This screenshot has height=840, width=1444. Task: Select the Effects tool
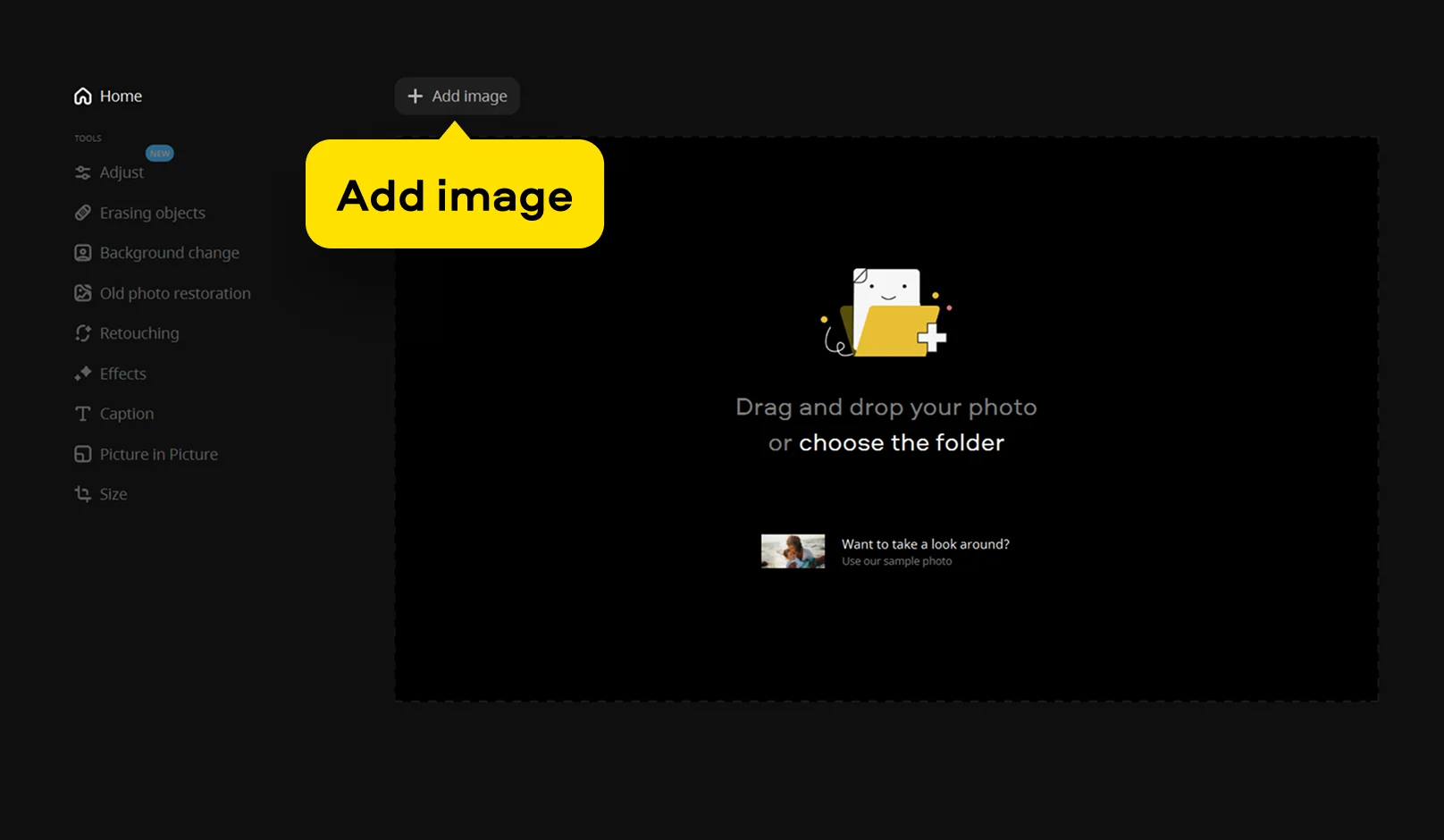pos(111,374)
